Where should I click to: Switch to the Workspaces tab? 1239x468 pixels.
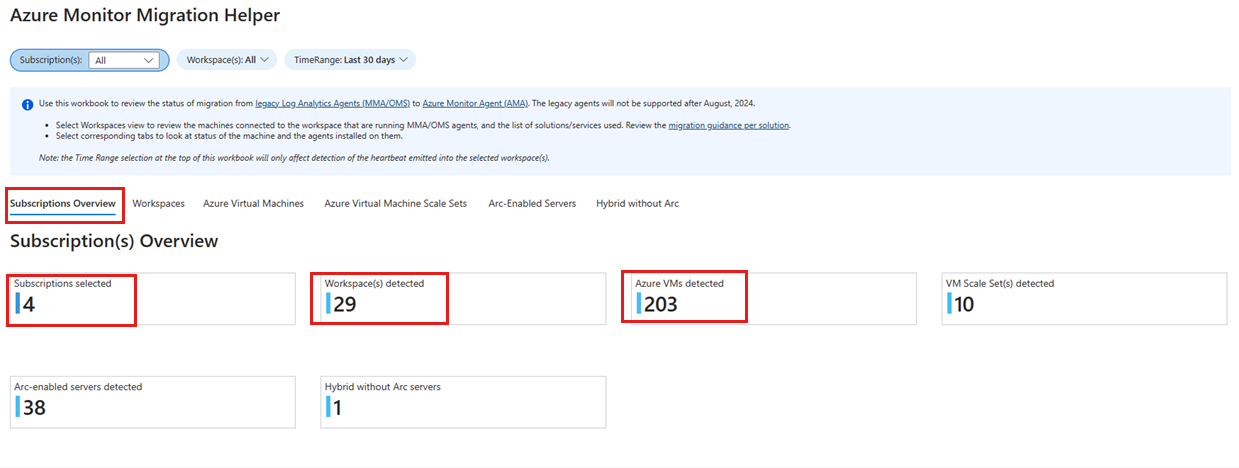158,203
